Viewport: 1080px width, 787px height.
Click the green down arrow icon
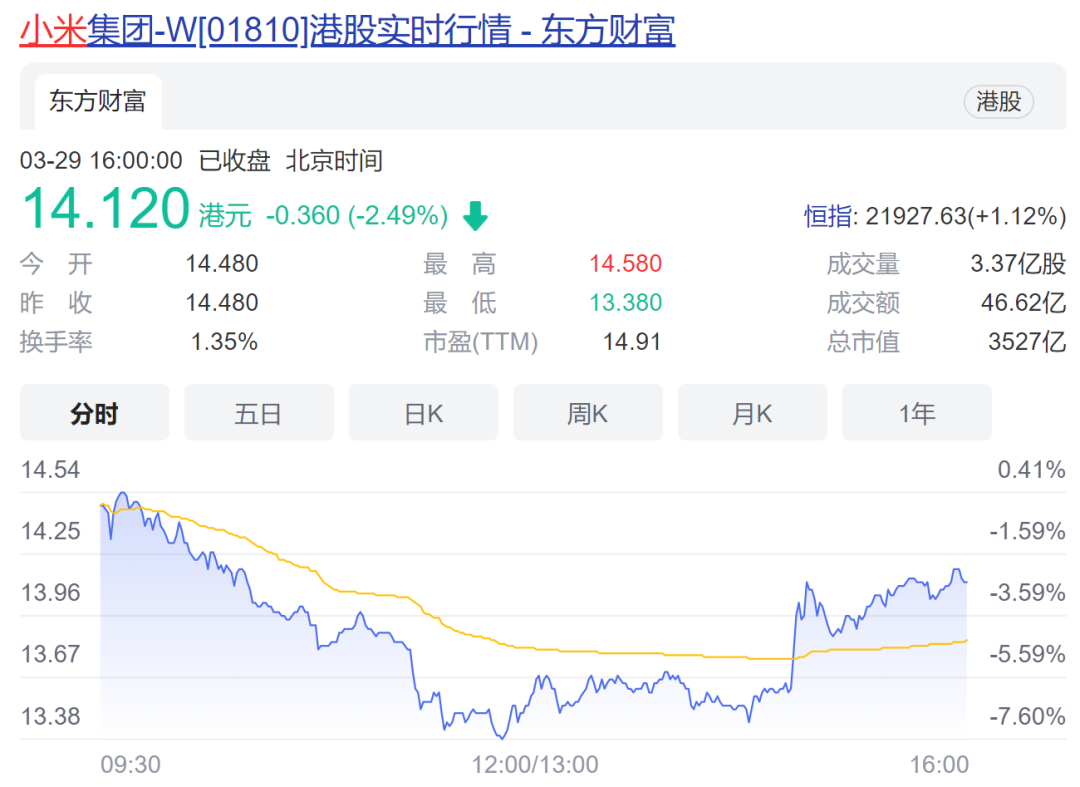click(x=475, y=215)
